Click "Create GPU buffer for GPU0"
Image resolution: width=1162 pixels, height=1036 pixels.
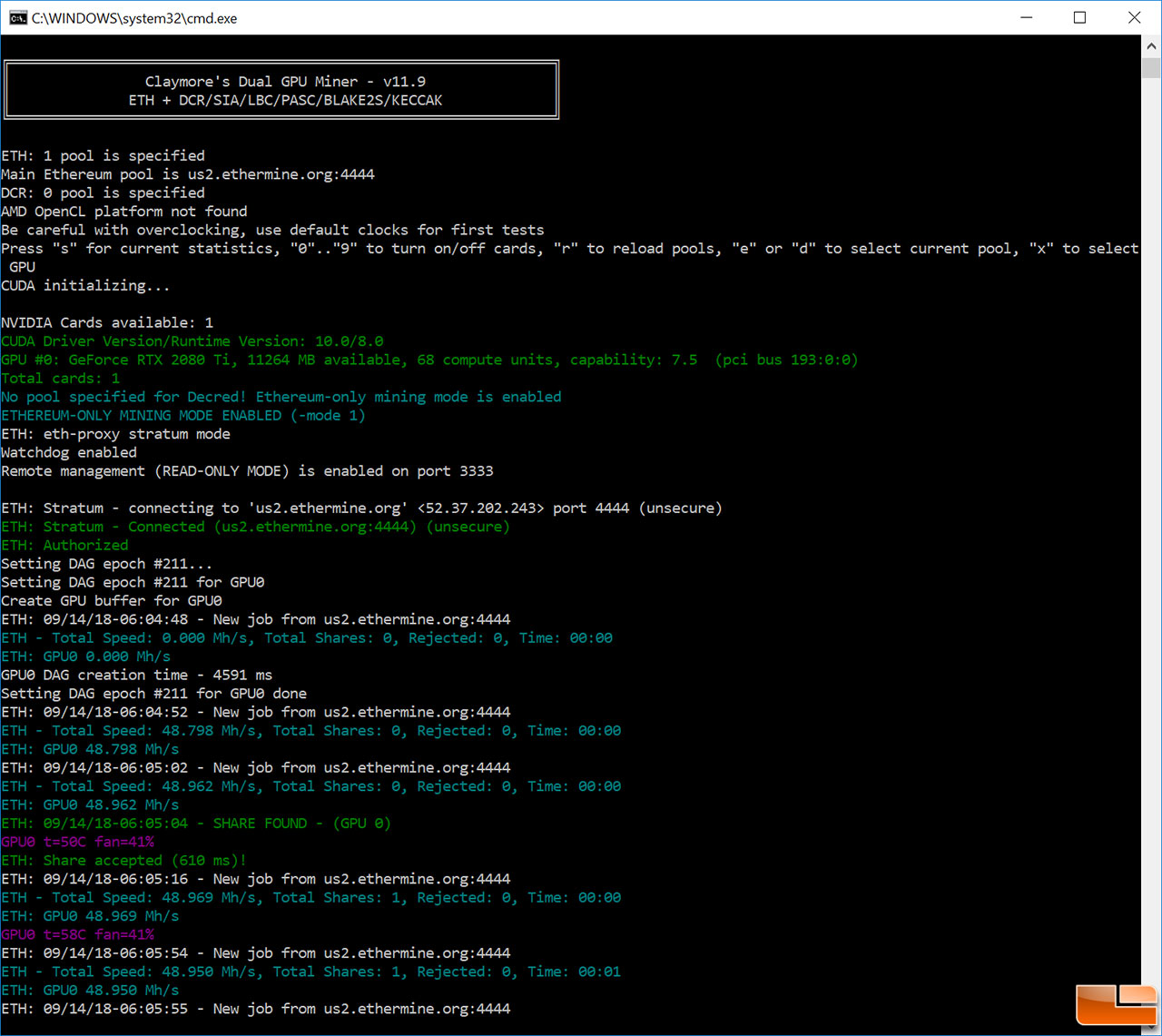pos(112,601)
